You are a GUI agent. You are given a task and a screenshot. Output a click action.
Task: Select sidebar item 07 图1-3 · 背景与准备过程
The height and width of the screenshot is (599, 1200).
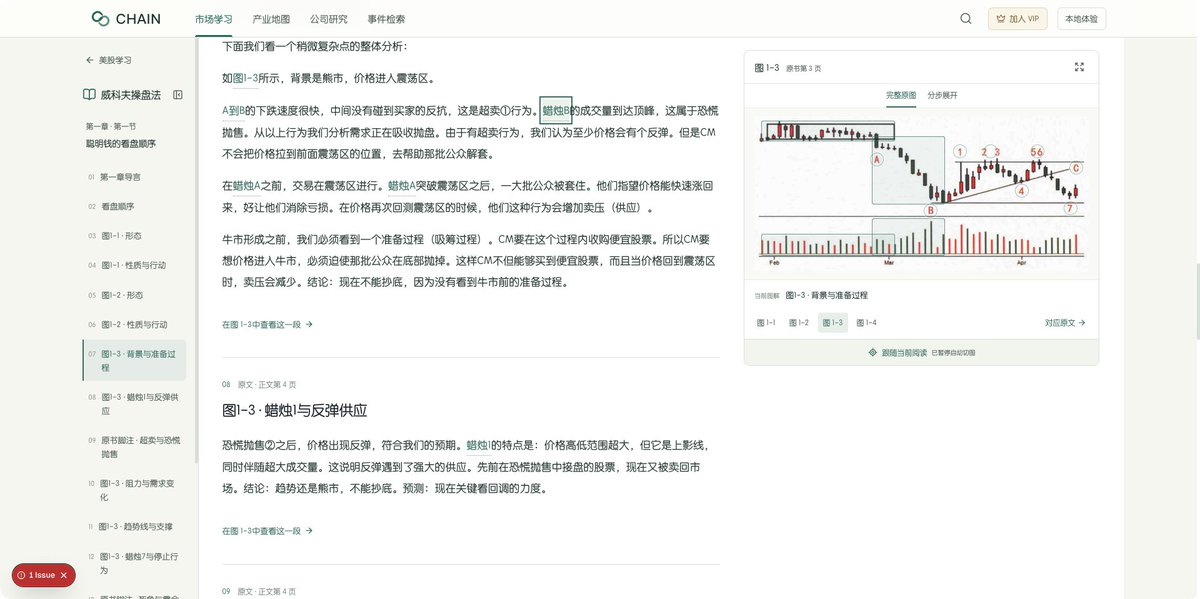click(134, 360)
